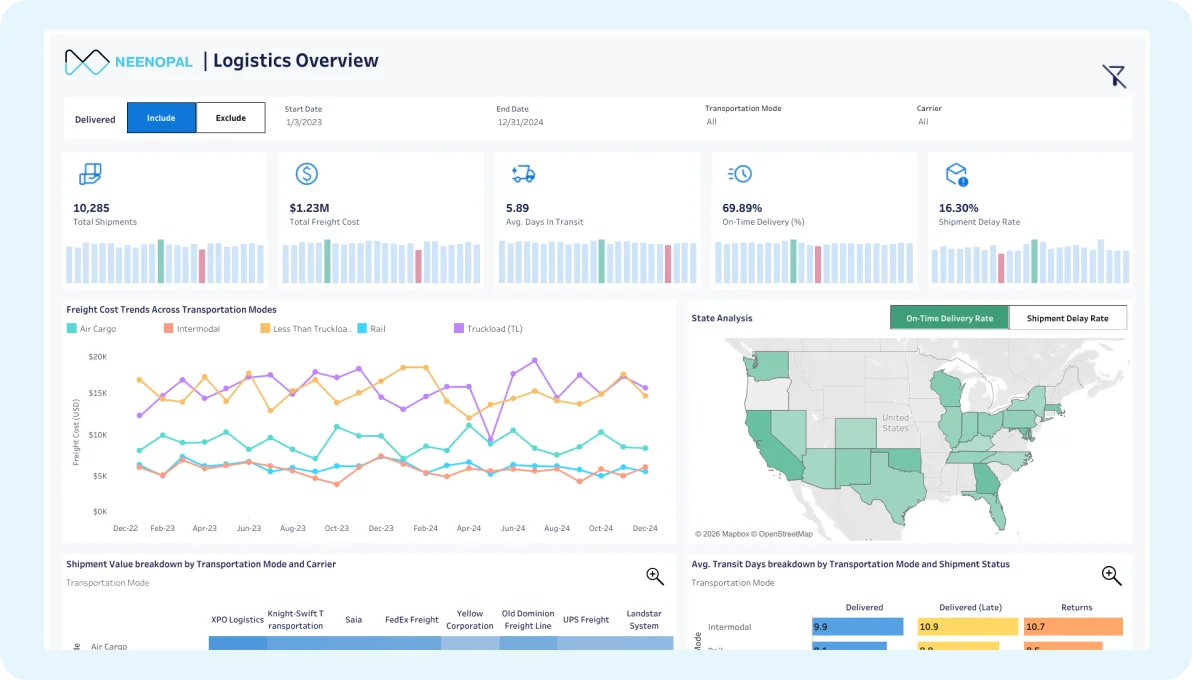This screenshot has width=1192, height=680.
Task: Click the 5.89 Avg. Days value
Action: tap(517, 208)
